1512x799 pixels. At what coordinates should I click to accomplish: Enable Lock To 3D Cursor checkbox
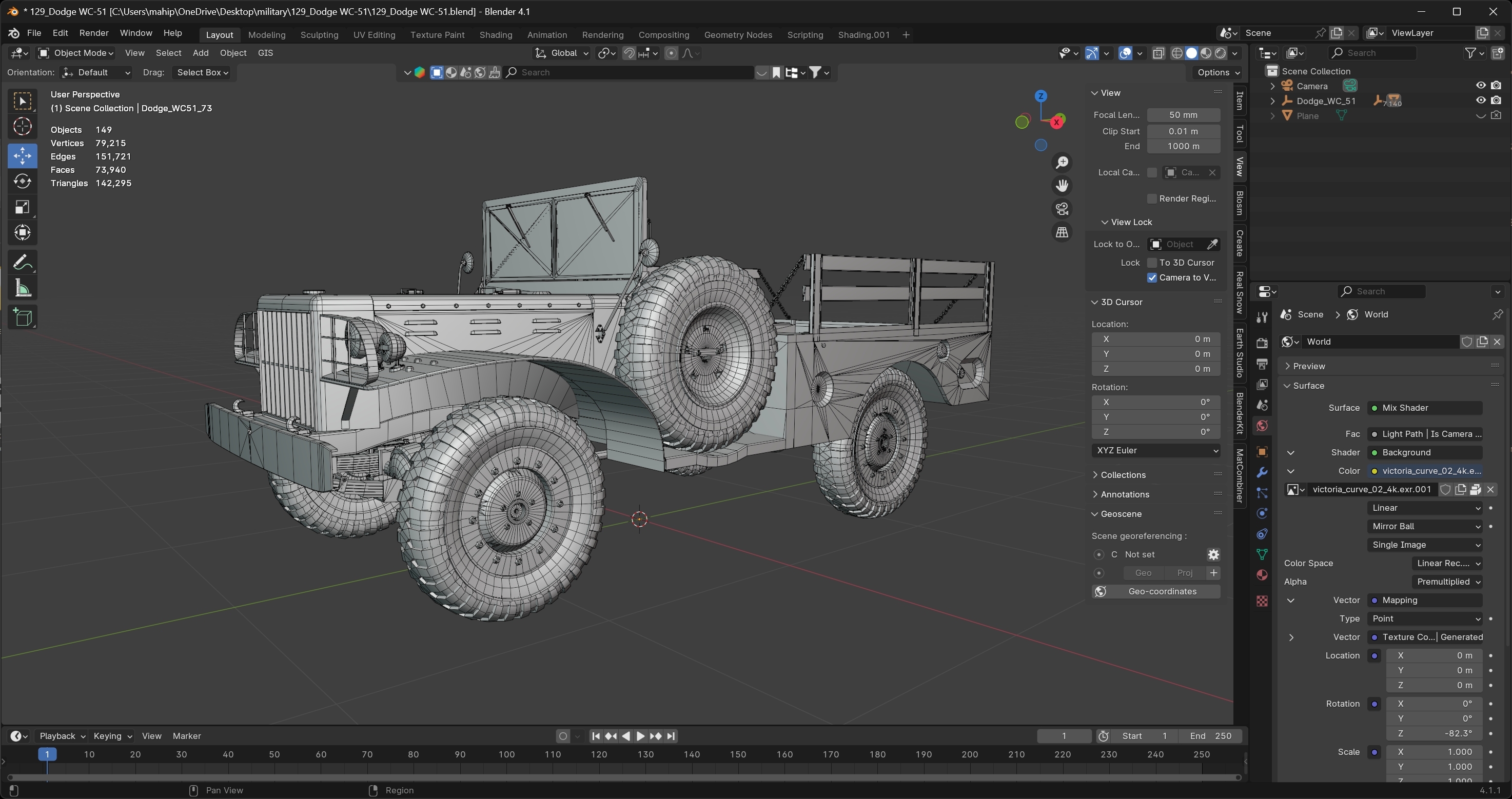tap(1152, 262)
